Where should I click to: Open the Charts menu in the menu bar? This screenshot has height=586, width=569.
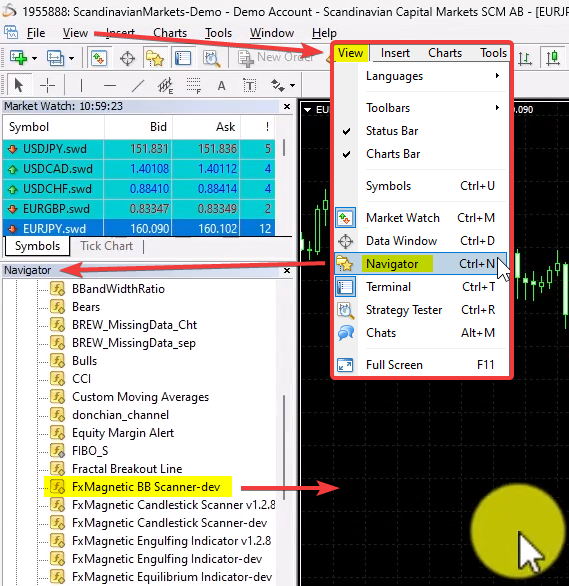pos(170,33)
